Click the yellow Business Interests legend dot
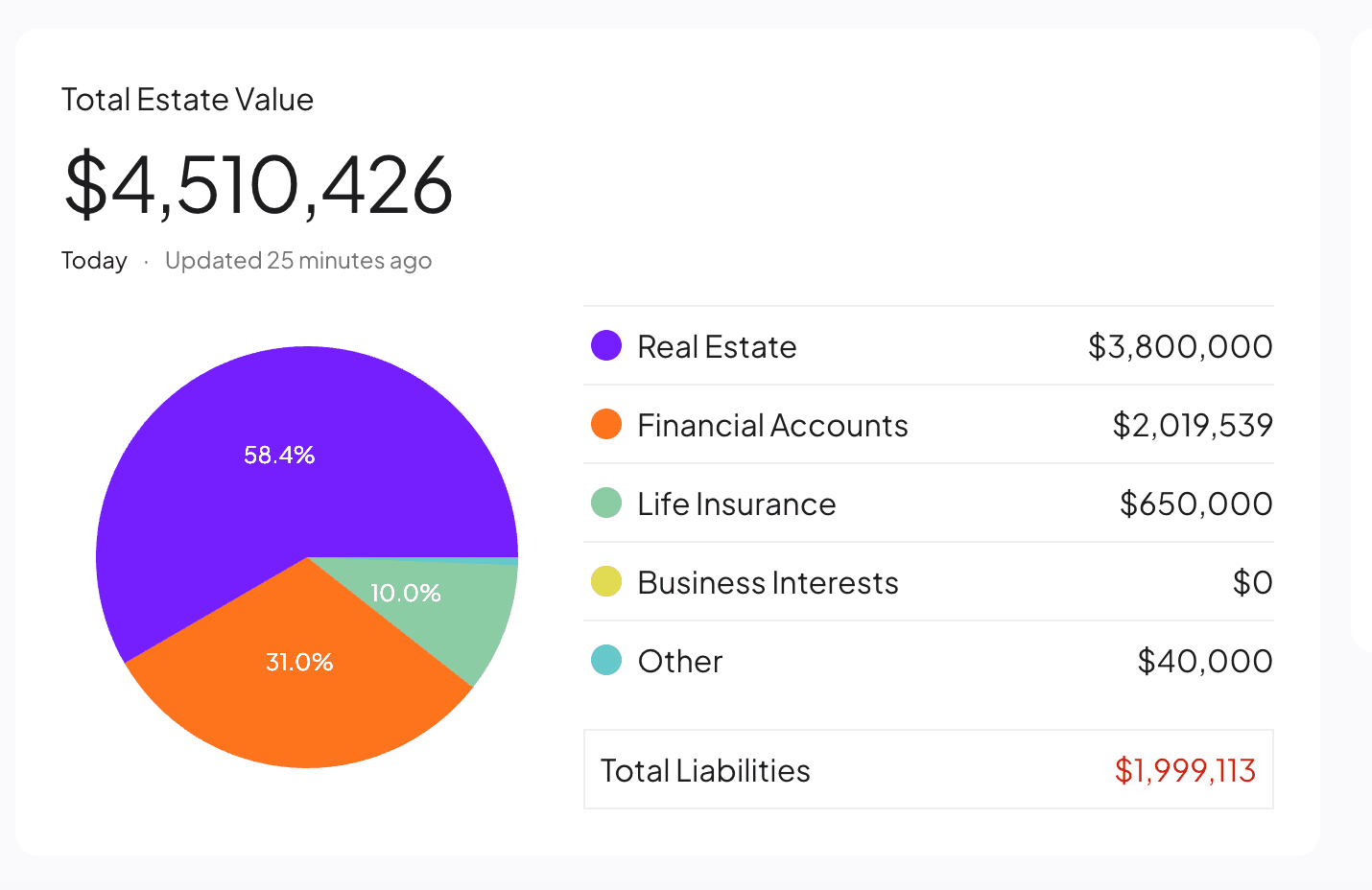The width and height of the screenshot is (1372, 890). pyautogui.click(x=606, y=581)
